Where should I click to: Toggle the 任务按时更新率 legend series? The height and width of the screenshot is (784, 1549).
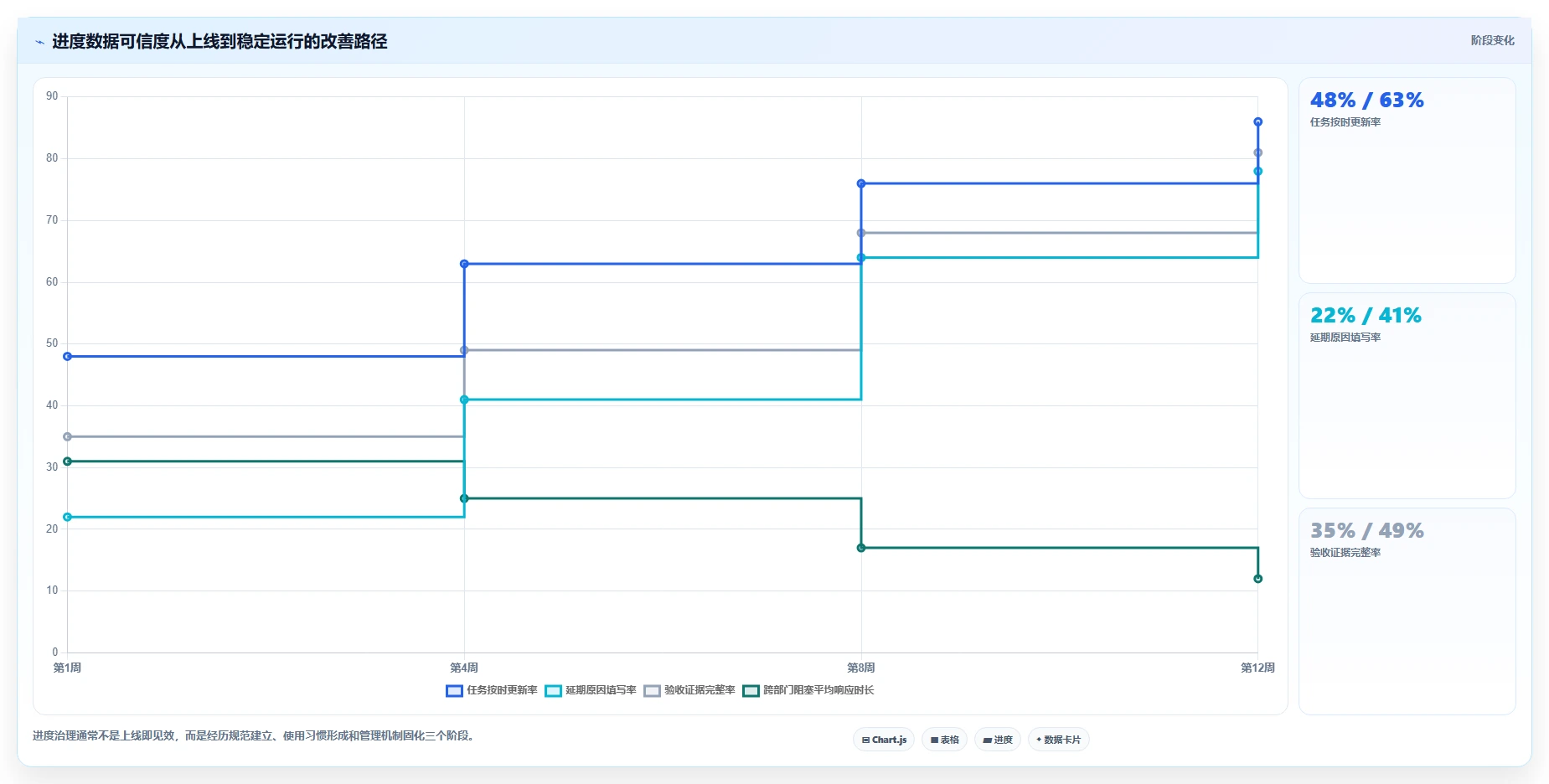(492, 690)
